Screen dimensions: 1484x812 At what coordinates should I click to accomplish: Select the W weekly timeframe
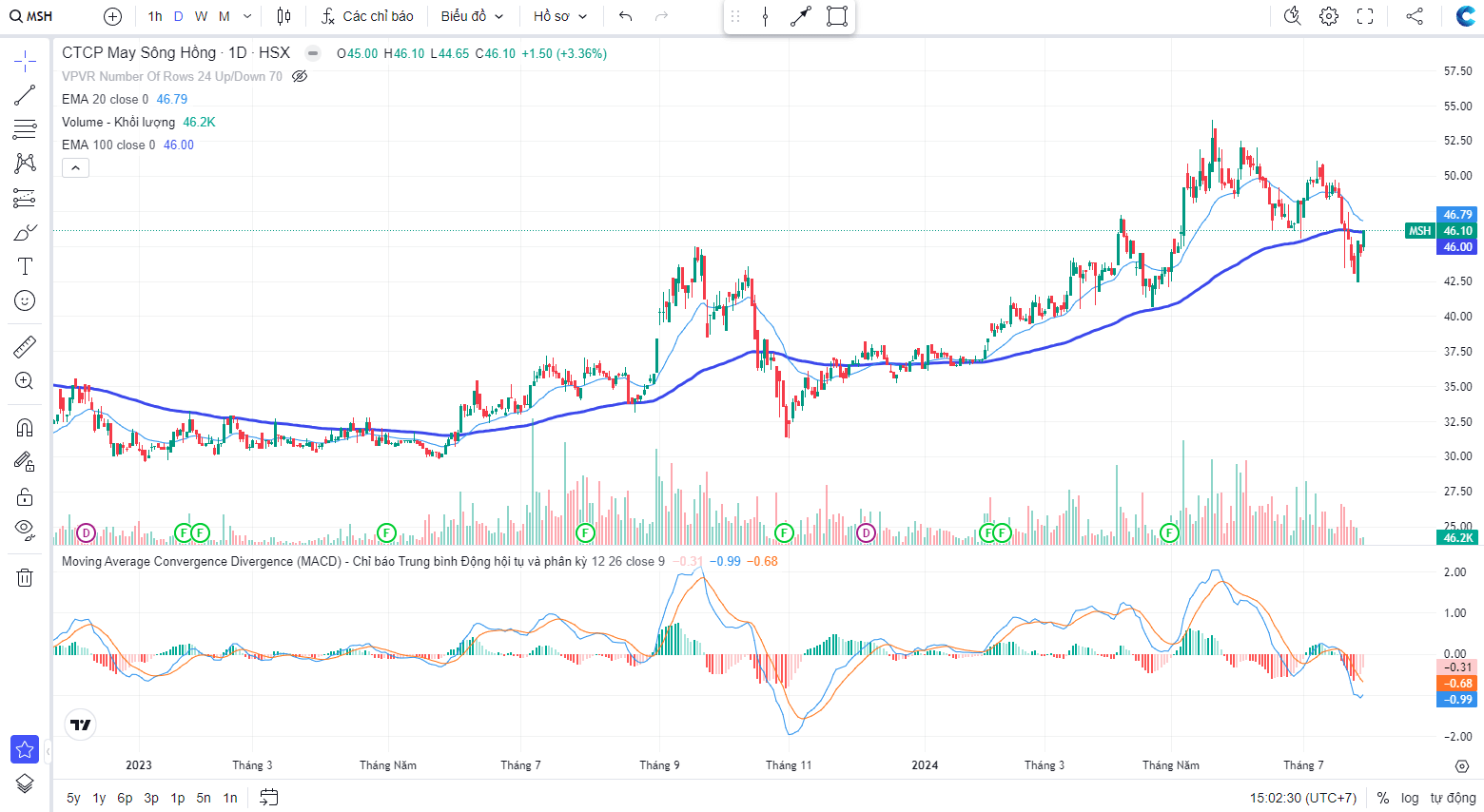(201, 16)
